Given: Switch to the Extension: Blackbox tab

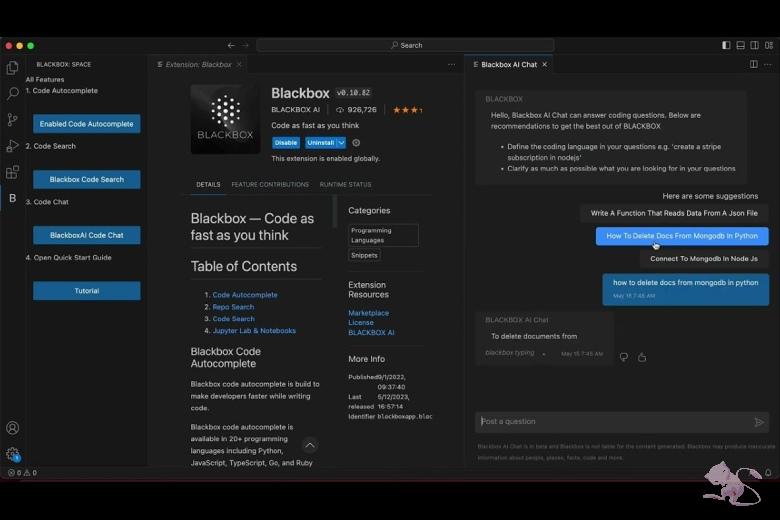Looking at the screenshot, I should (x=198, y=65).
